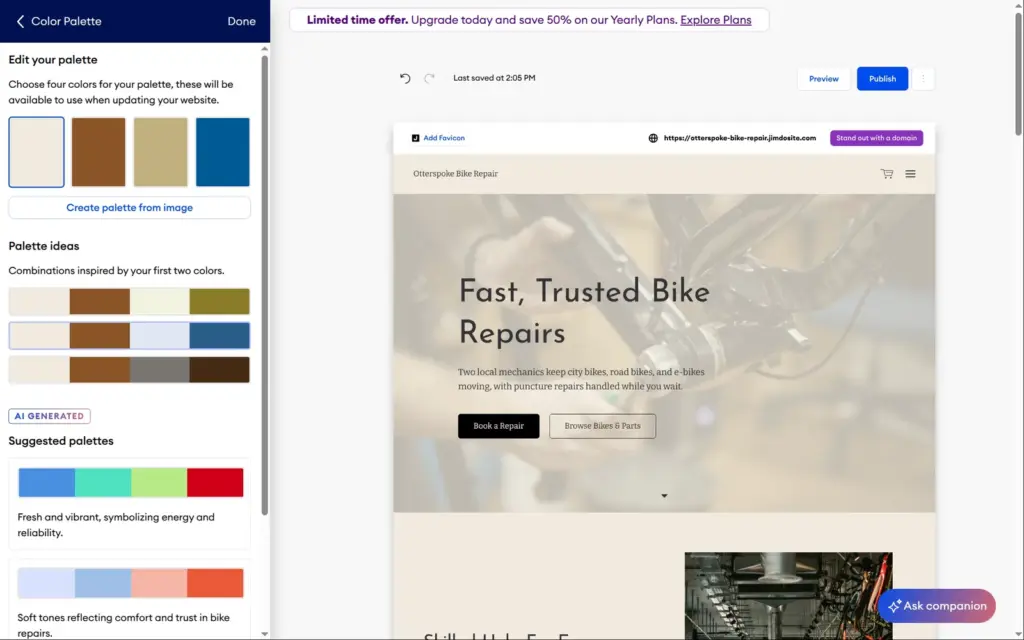1024x640 pixels.
Task: Click the left panel scrollbar
Action: click(264, 286)
